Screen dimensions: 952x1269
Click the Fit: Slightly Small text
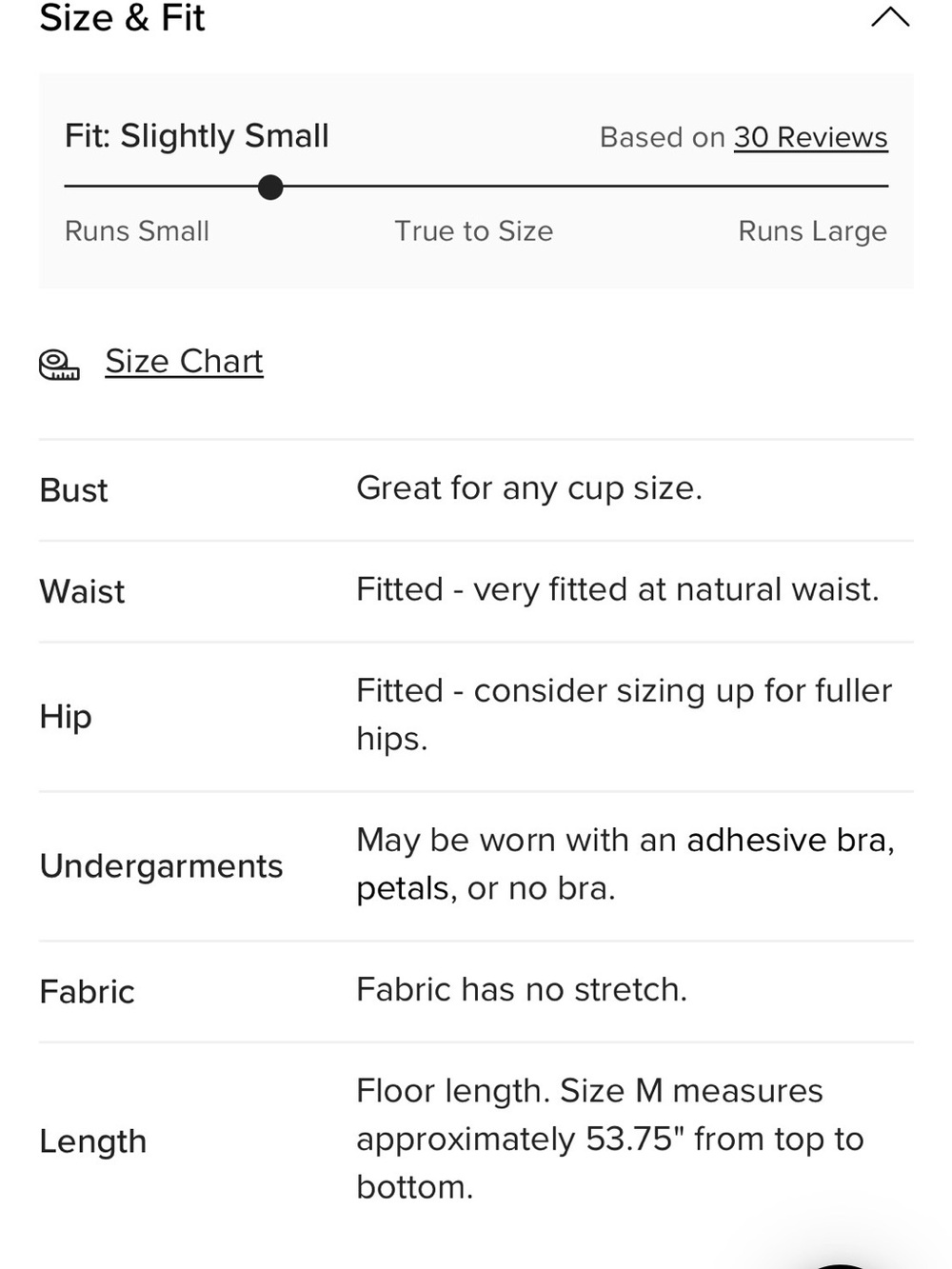click(x=197, y=136)
